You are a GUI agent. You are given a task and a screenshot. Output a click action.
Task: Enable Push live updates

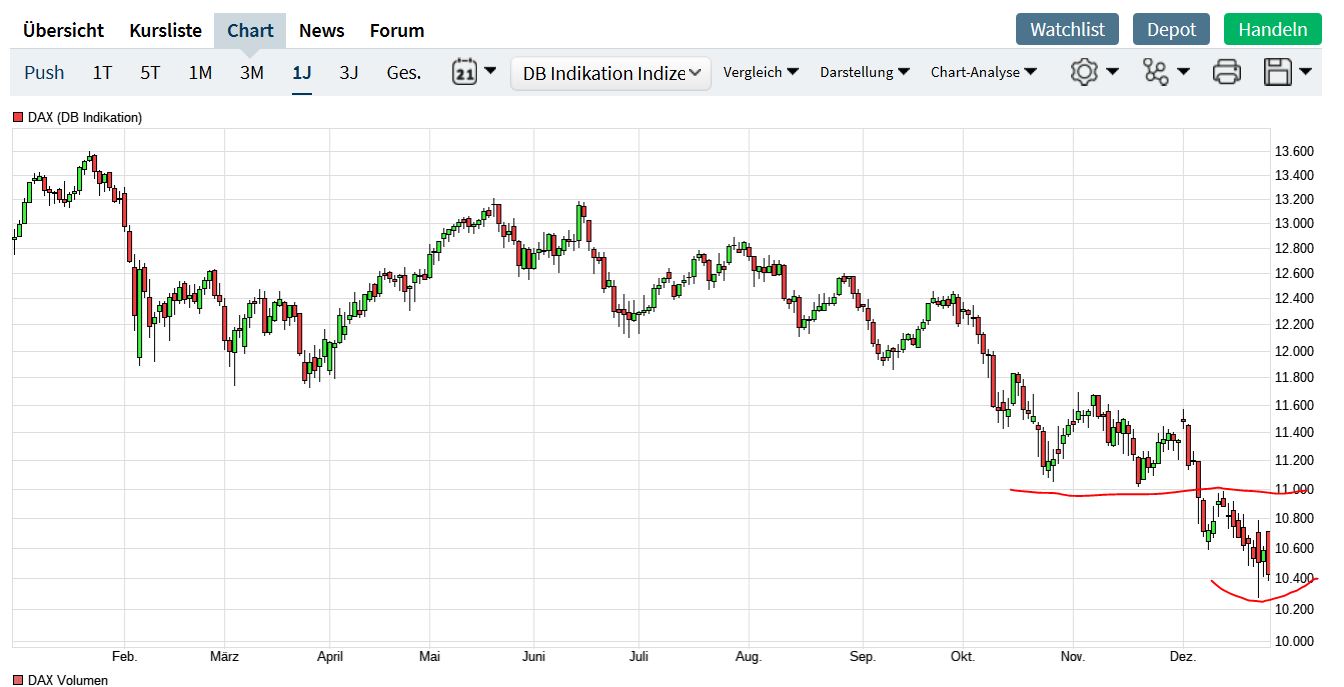point(44,72)
